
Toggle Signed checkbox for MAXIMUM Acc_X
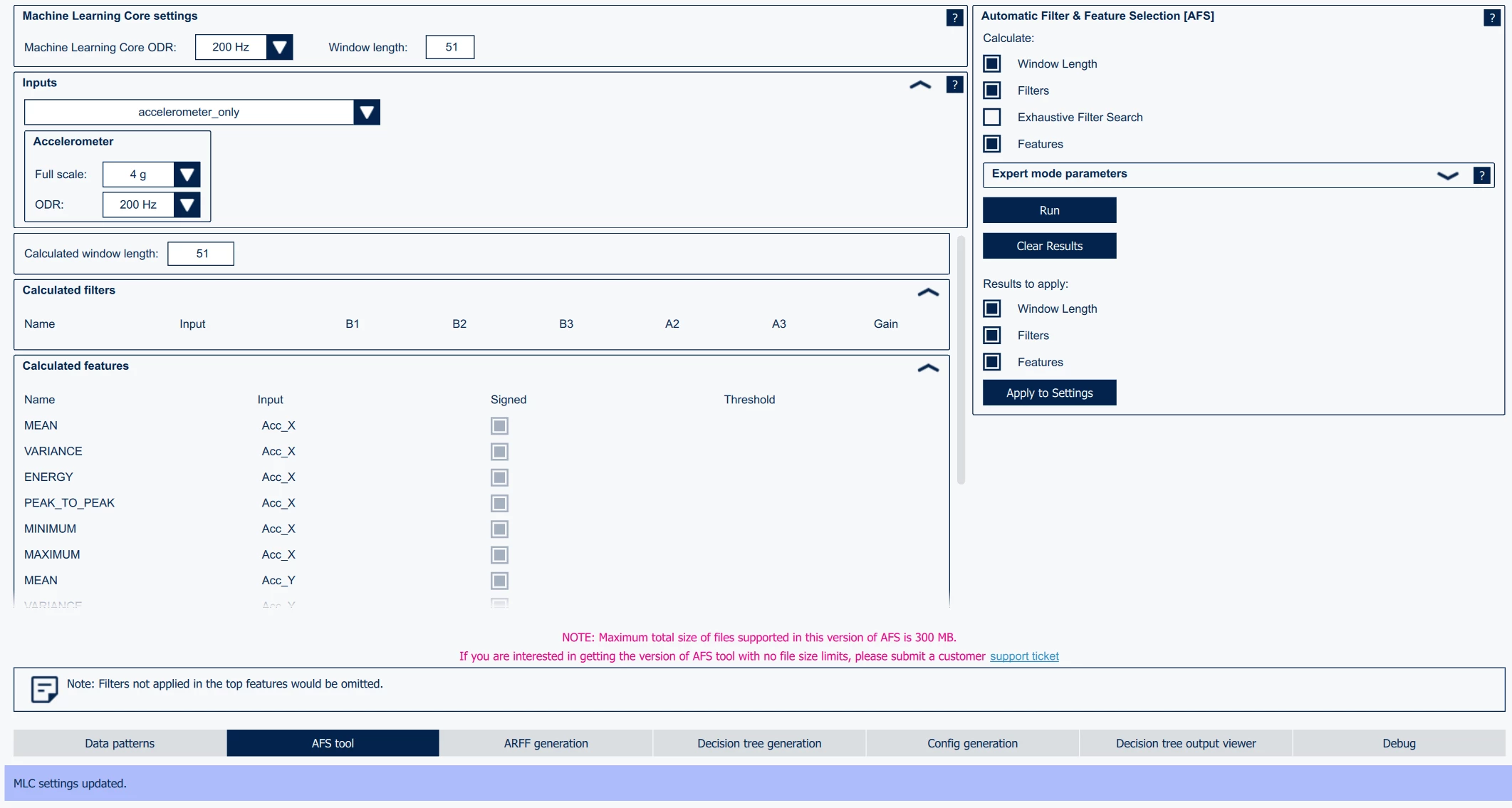[x=499, y=555]
